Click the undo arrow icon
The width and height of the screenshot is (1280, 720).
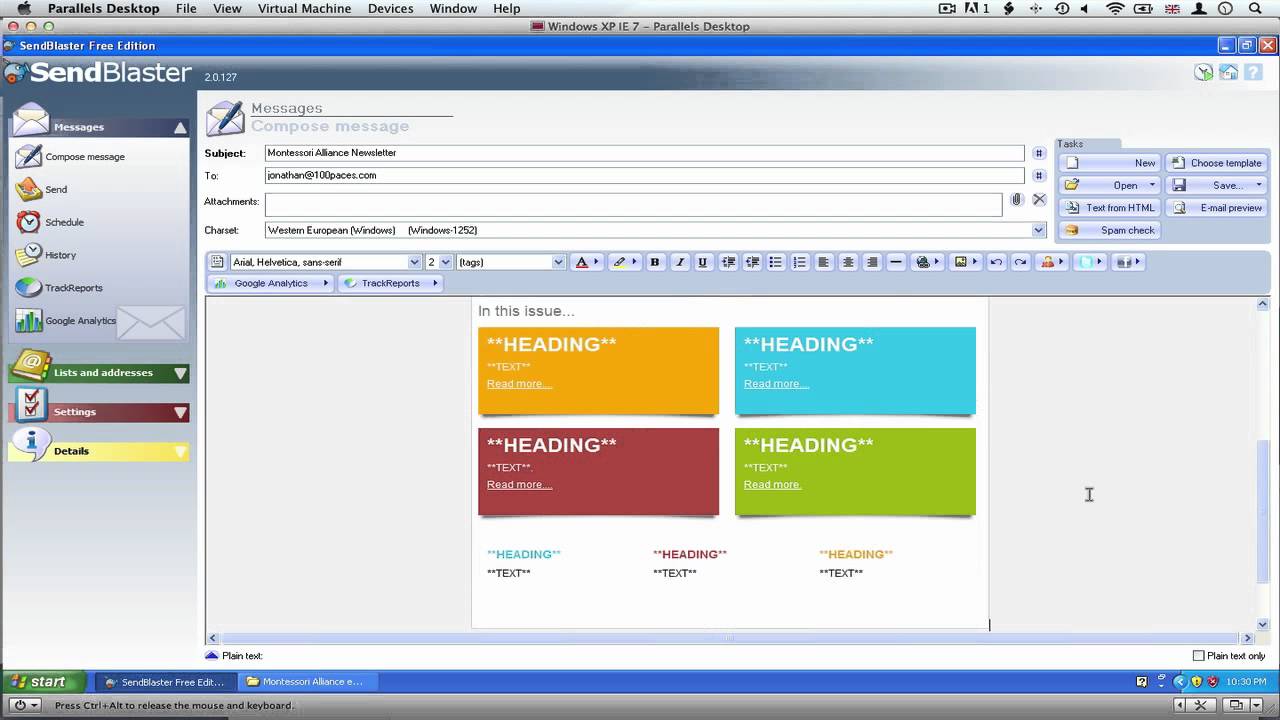click(996, 262)
